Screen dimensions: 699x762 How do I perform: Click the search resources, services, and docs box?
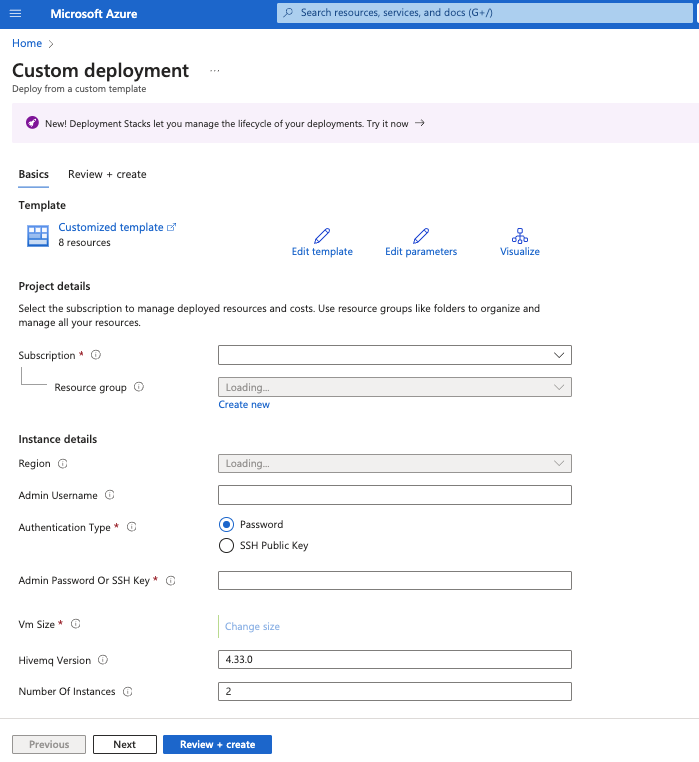(x=485, y=13)
